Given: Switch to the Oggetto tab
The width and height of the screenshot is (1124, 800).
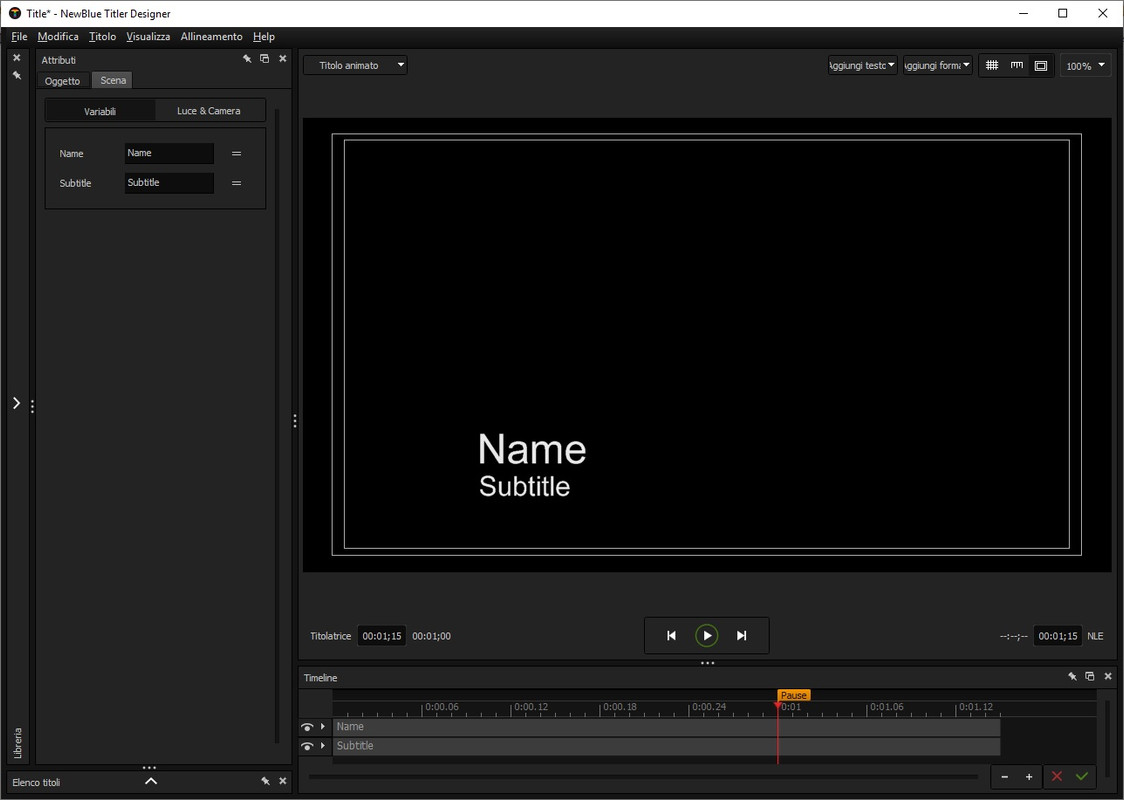Looking at the screenshot, I should pos(63,81).
